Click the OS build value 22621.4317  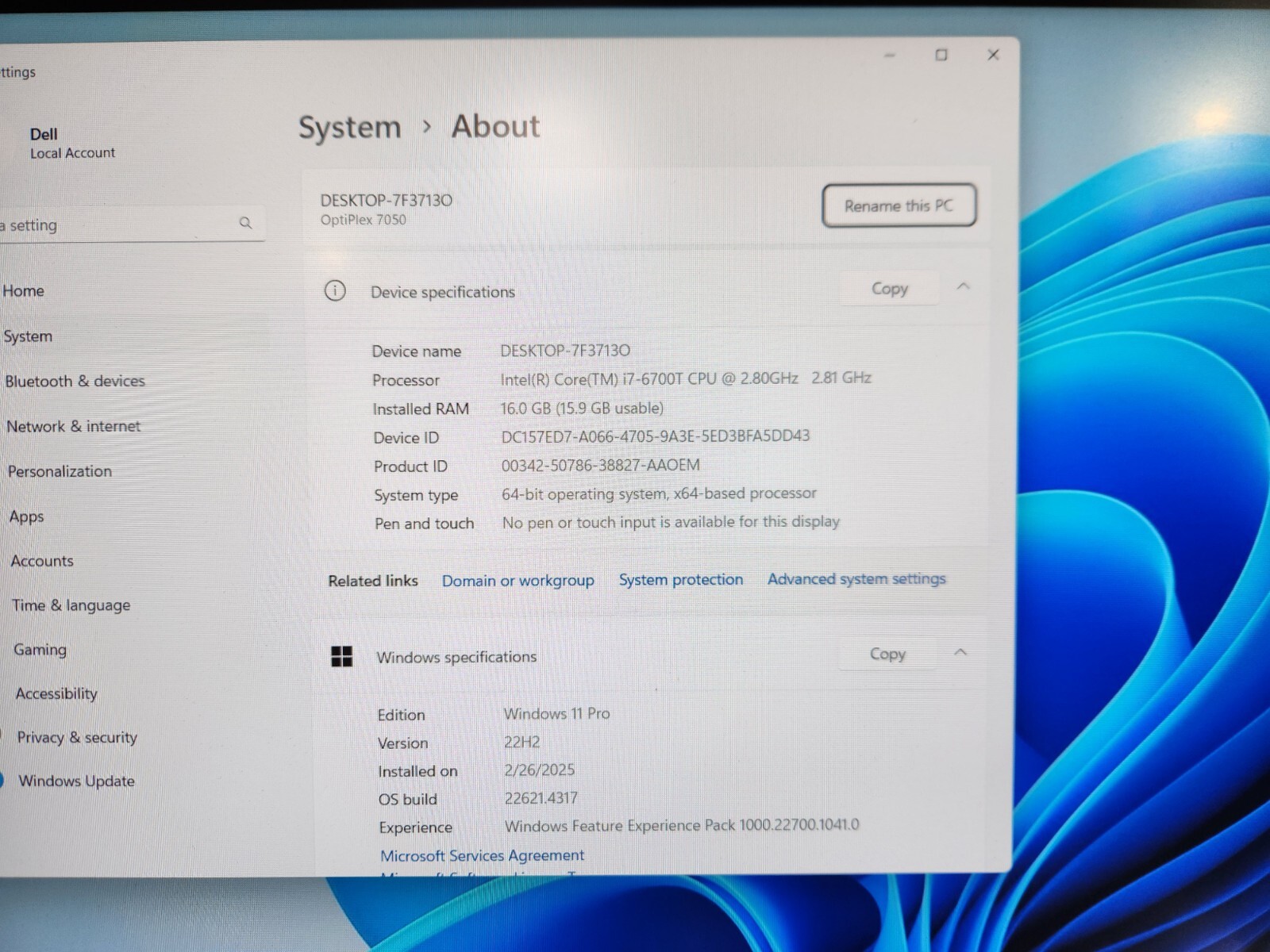coord(541,798)
